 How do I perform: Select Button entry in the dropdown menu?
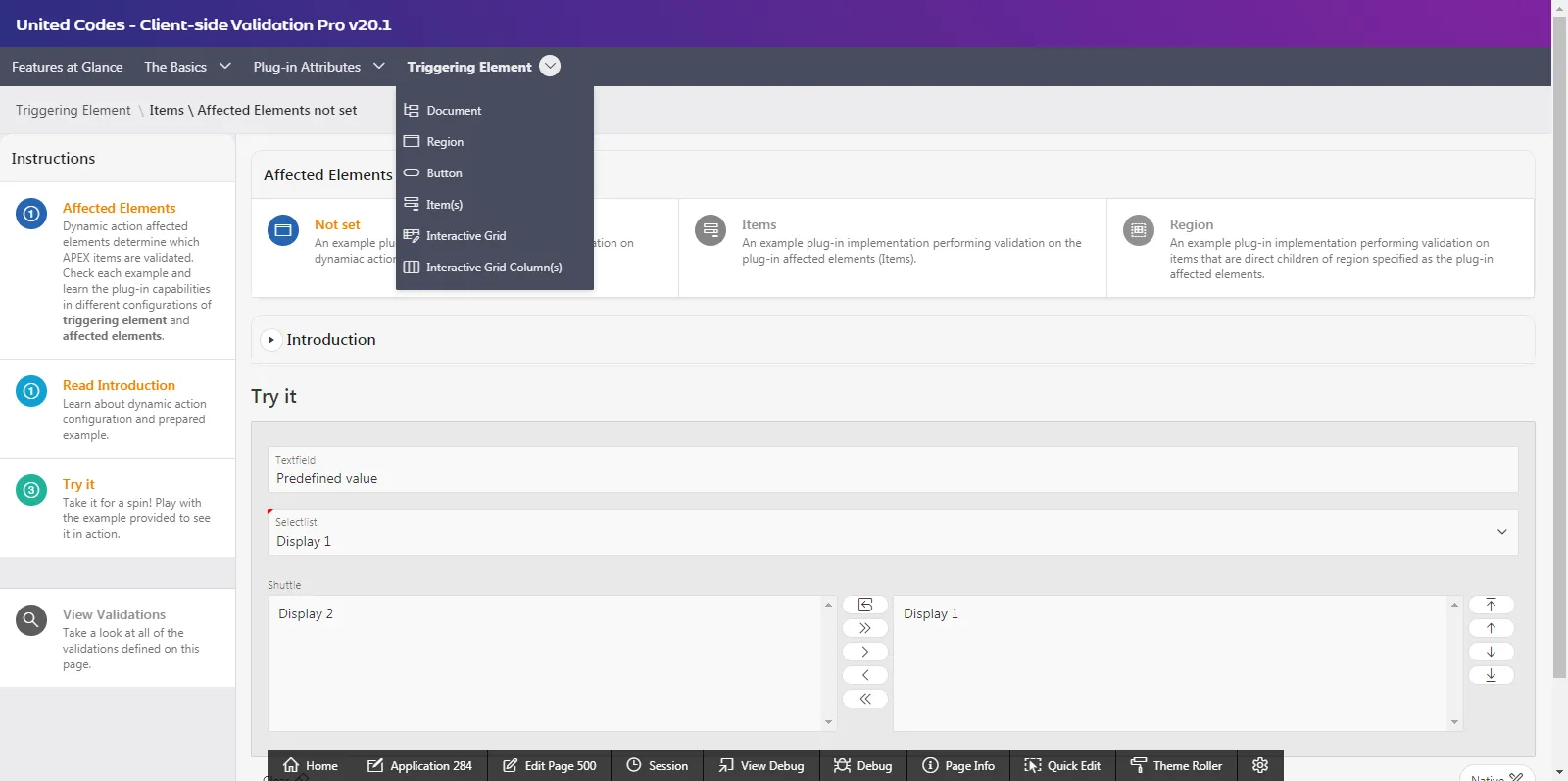coord(444,173)
